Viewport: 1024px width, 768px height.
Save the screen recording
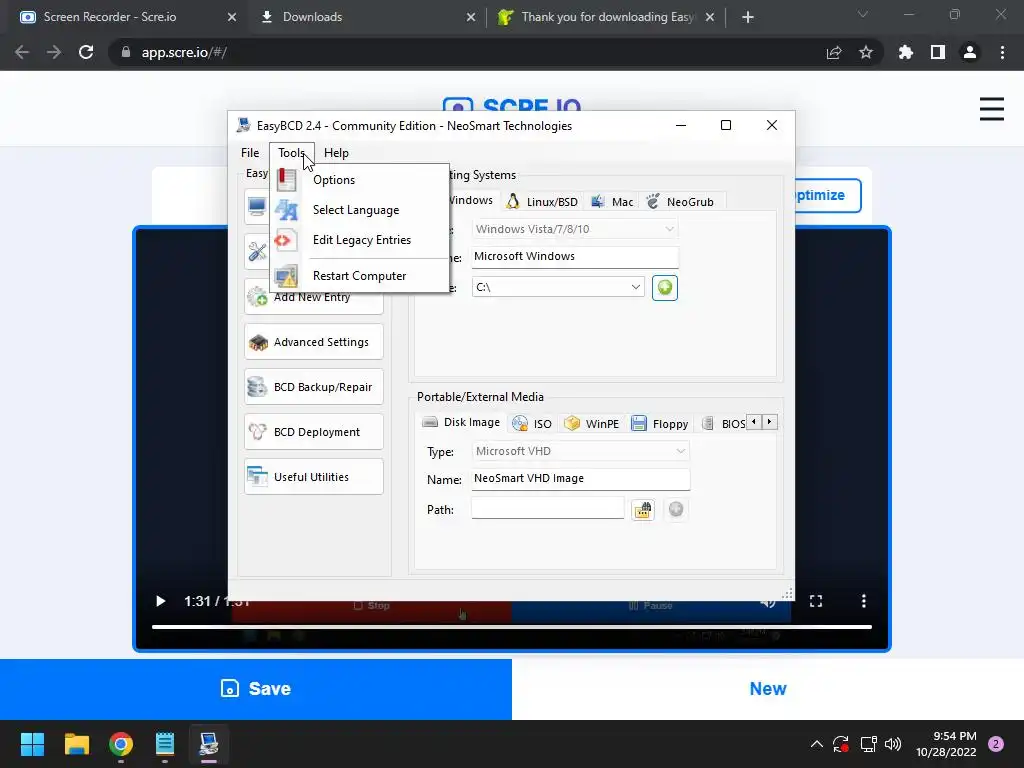(256, 689)
